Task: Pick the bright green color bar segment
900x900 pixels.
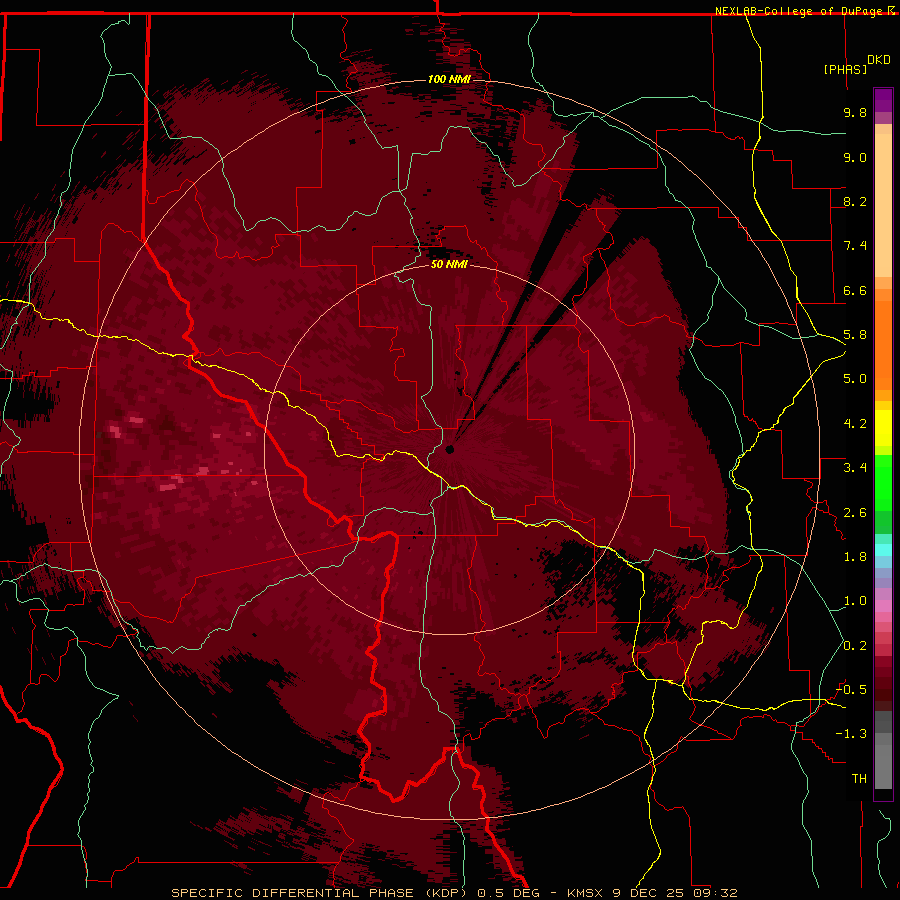Action: tap(883, 483)
